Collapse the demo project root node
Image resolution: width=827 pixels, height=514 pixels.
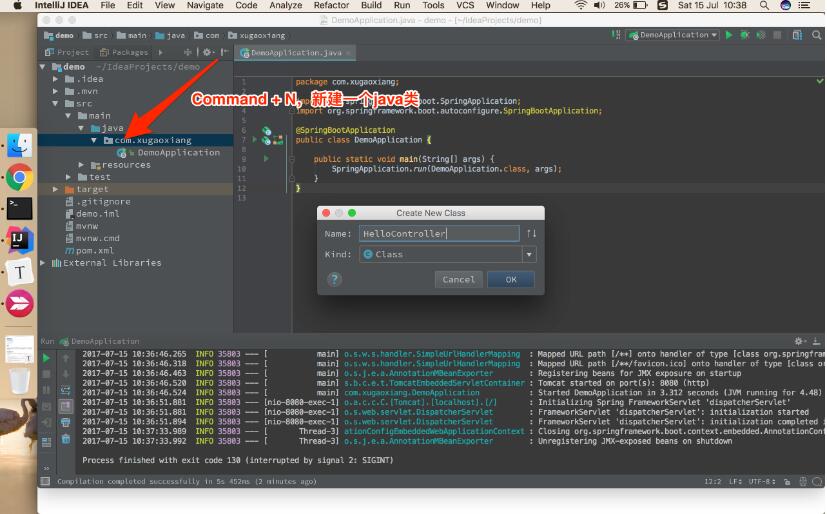pyautogui.click(x=43, y=67)
